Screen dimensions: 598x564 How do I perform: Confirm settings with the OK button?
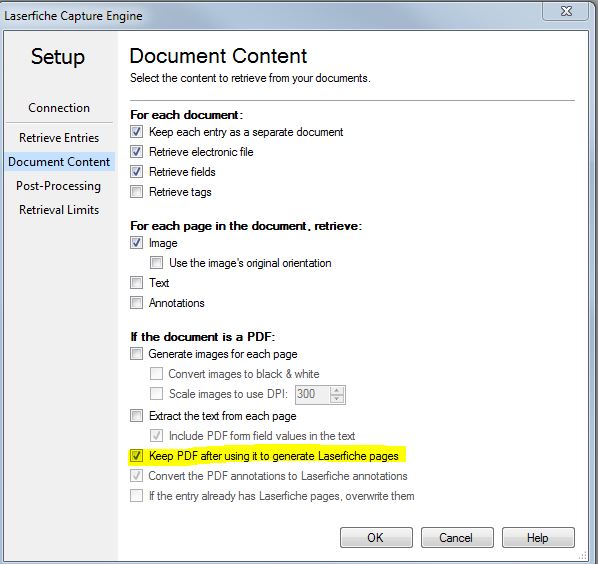[x=376, y=538]
